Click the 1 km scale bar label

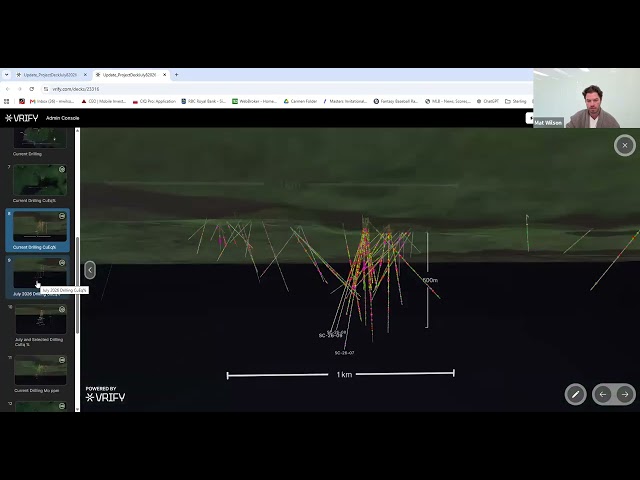tap(344, 374)
